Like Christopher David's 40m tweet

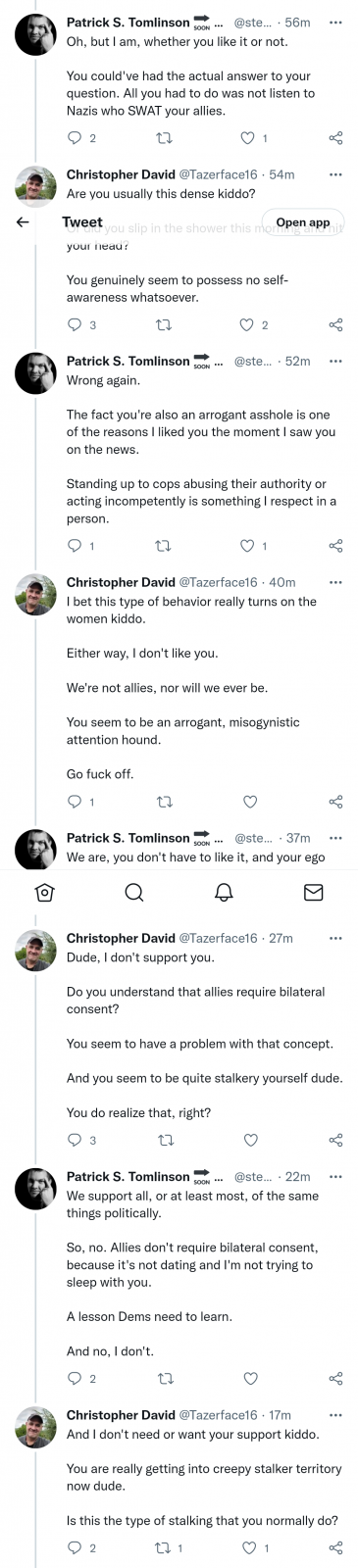click(249, 802)
